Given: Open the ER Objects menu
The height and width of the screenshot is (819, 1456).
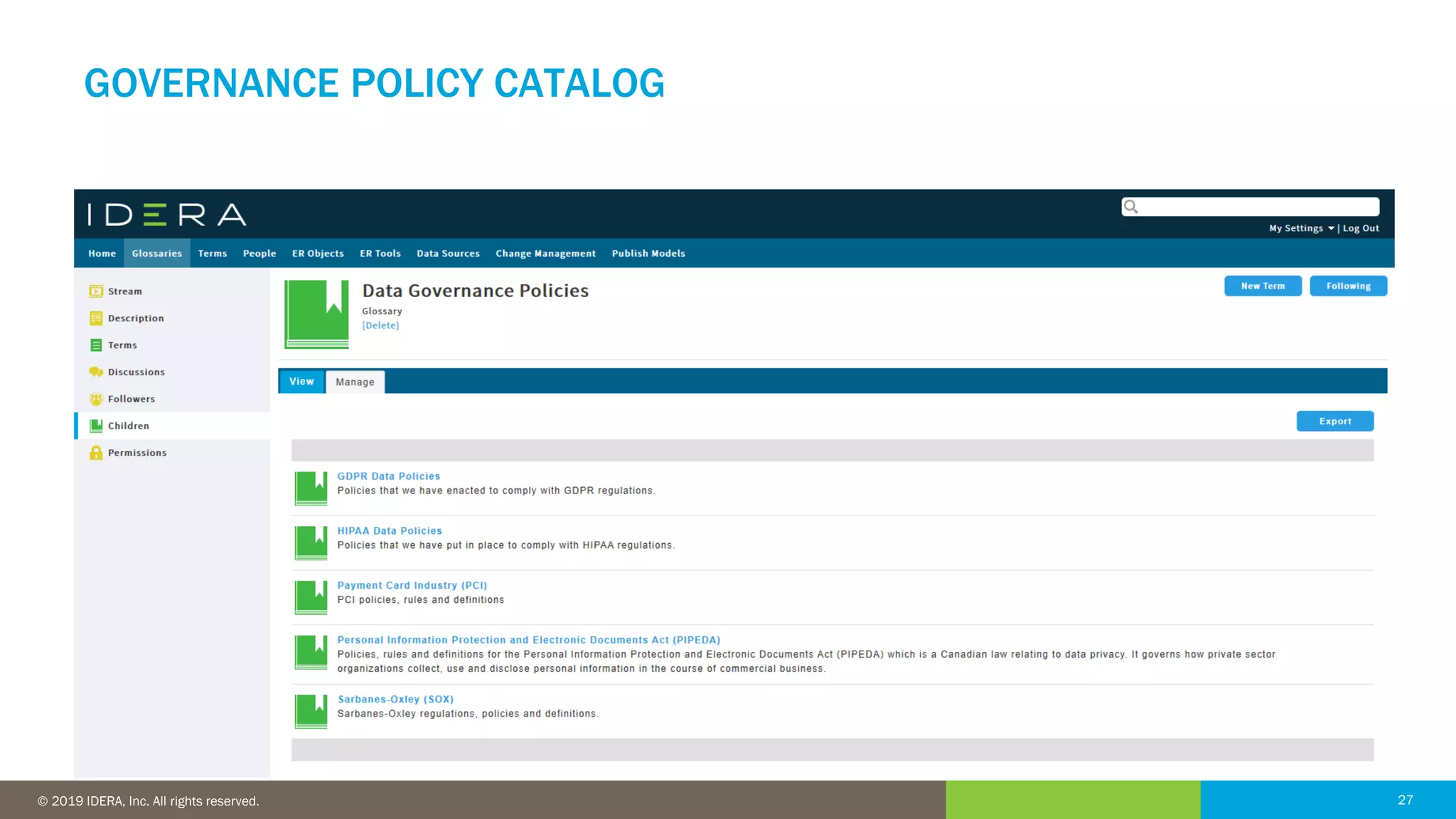Looking at the screenshot, I should [x=318, y=254].
